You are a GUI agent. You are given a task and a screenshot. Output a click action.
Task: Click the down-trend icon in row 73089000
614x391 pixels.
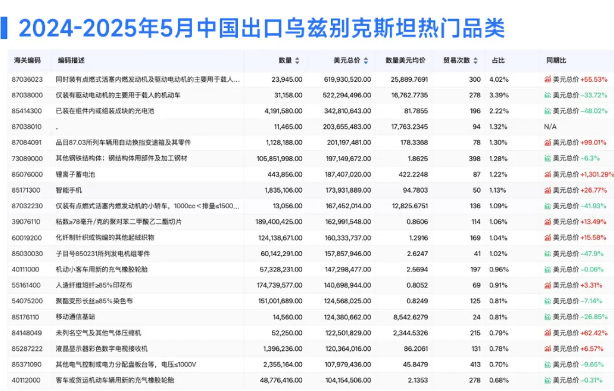coord(547,159)
